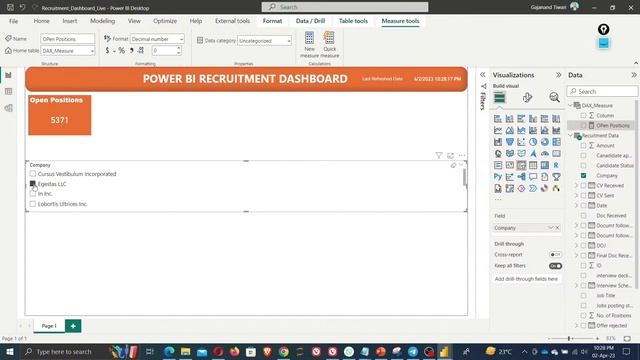Remove Company from the Field well

[x=557, y=228]
